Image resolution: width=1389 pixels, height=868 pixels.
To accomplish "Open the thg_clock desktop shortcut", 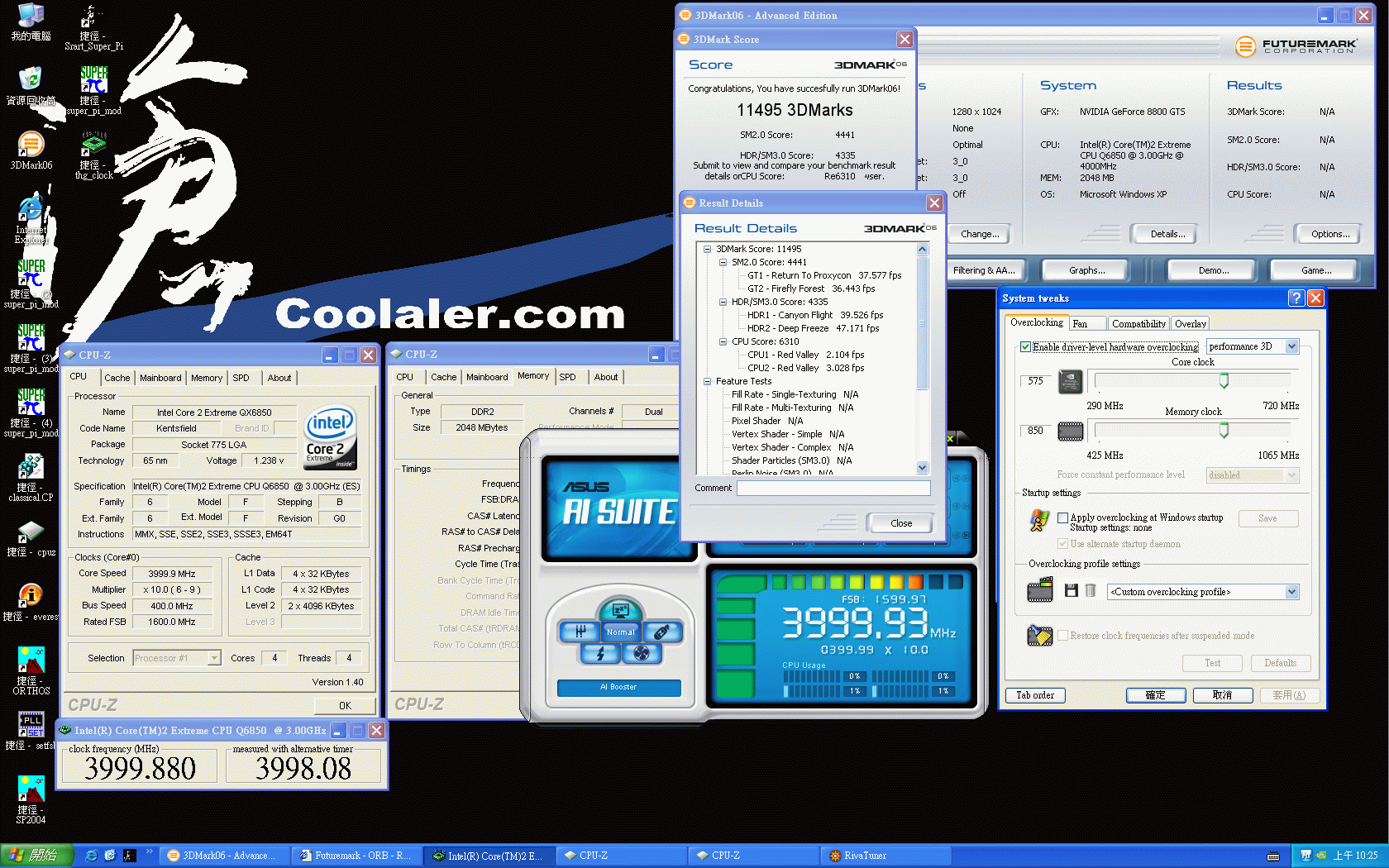I will (93, 156).
